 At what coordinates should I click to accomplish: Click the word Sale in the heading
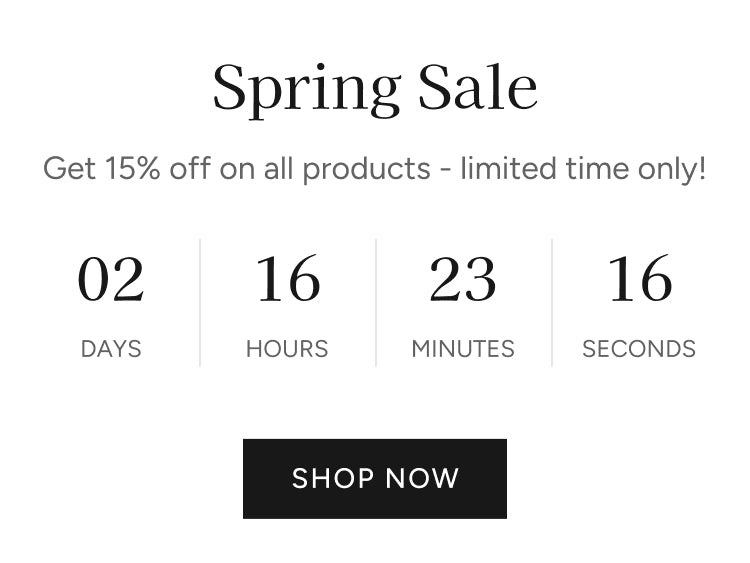tap(477, 86)
